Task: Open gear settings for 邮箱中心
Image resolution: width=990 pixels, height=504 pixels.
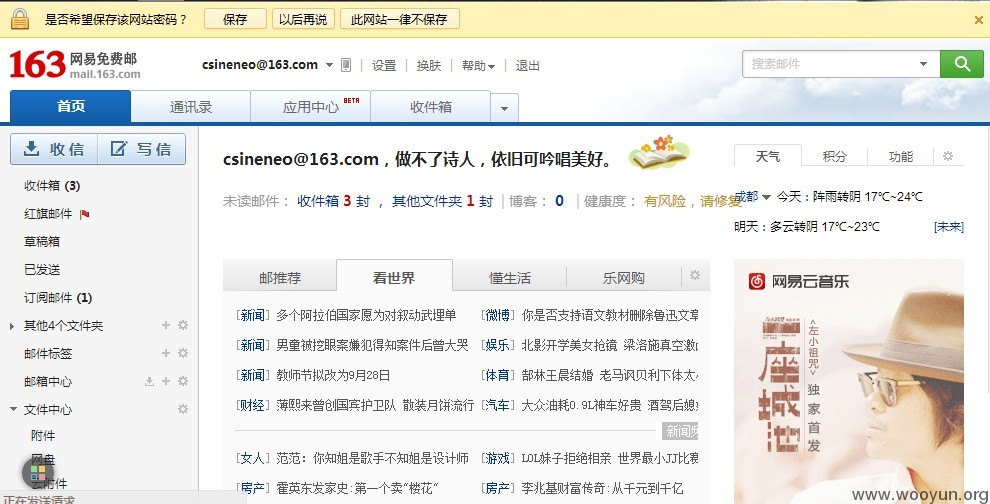Action: pos(183,381)
